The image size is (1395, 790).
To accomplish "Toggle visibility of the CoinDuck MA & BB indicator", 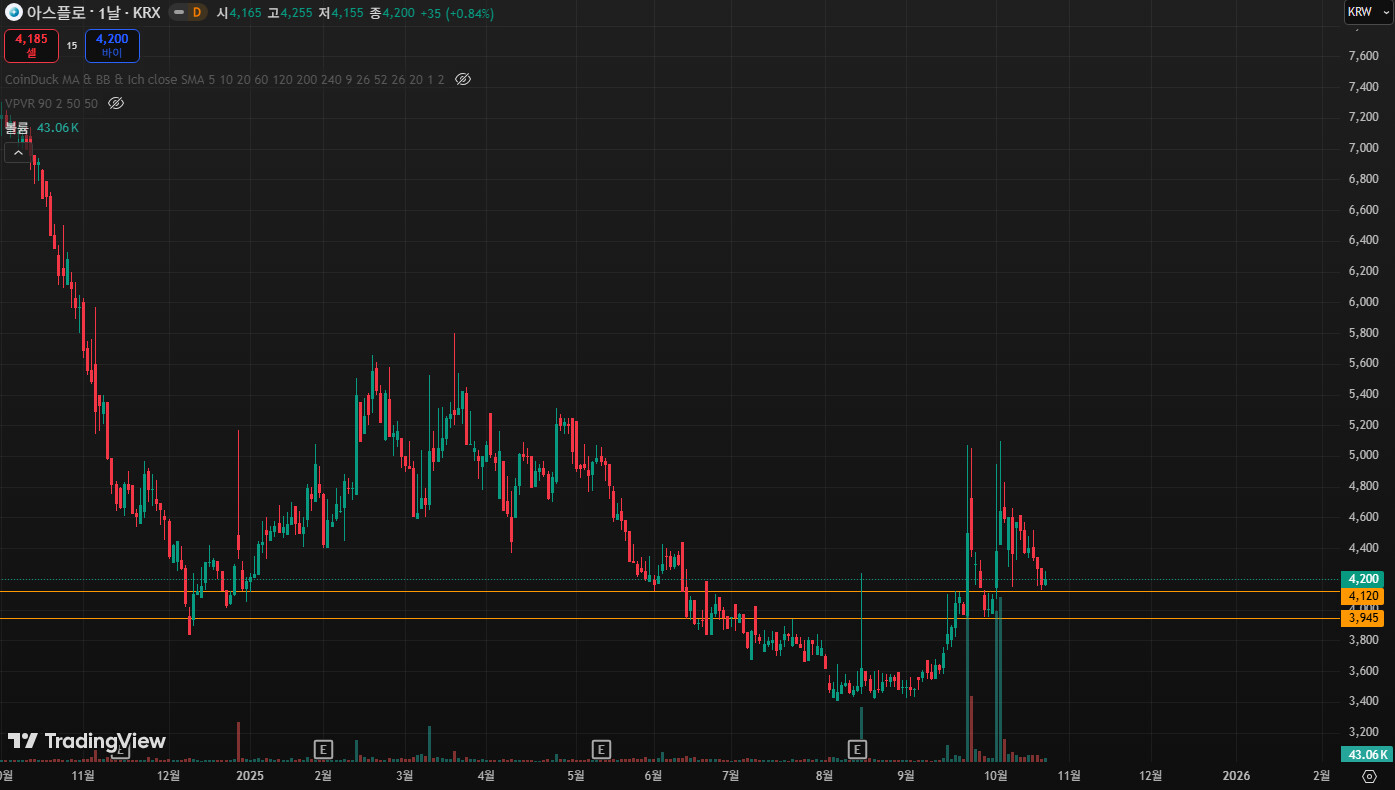I will pos(462,79).
